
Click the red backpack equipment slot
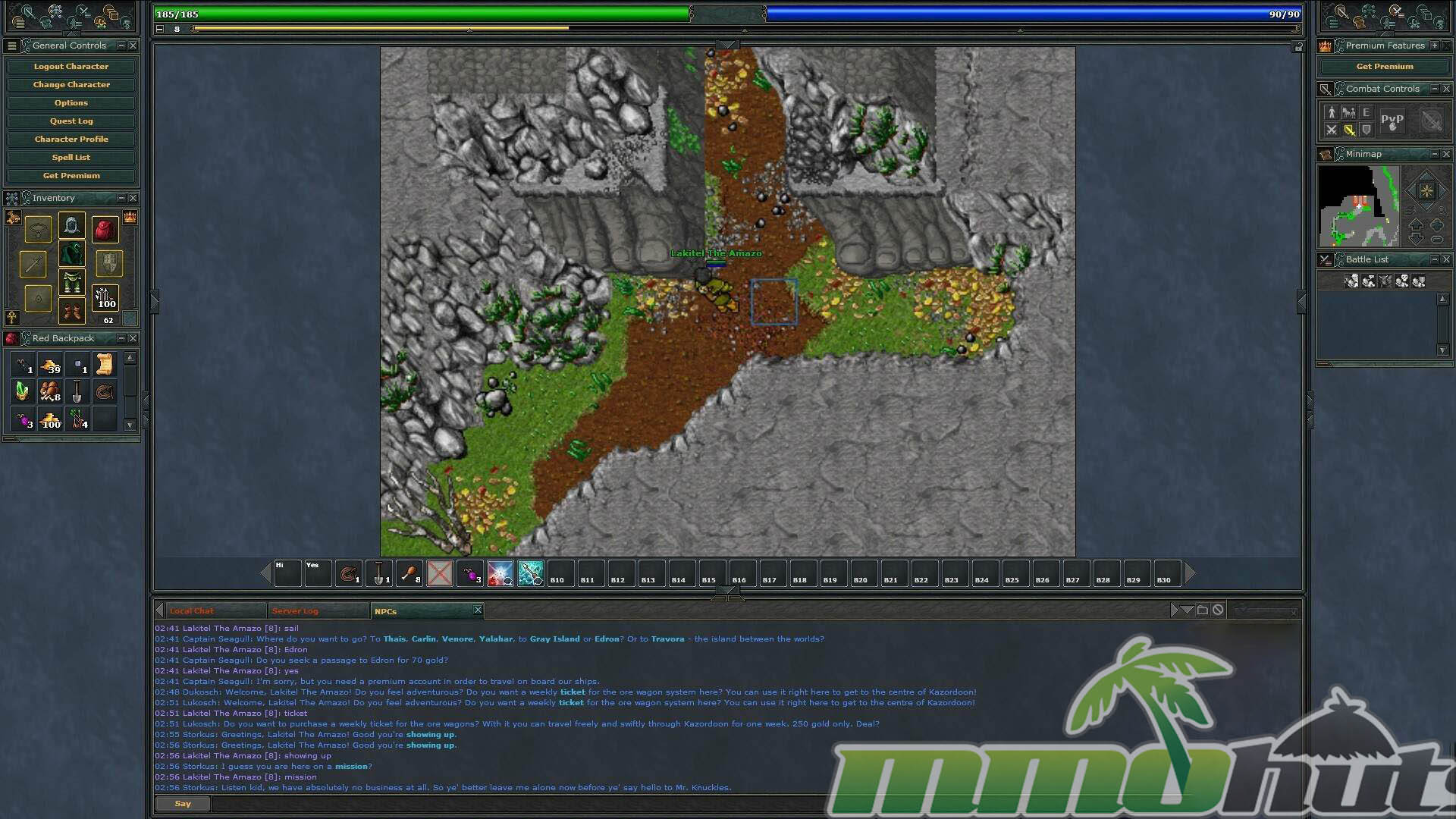tap(105, 228)
